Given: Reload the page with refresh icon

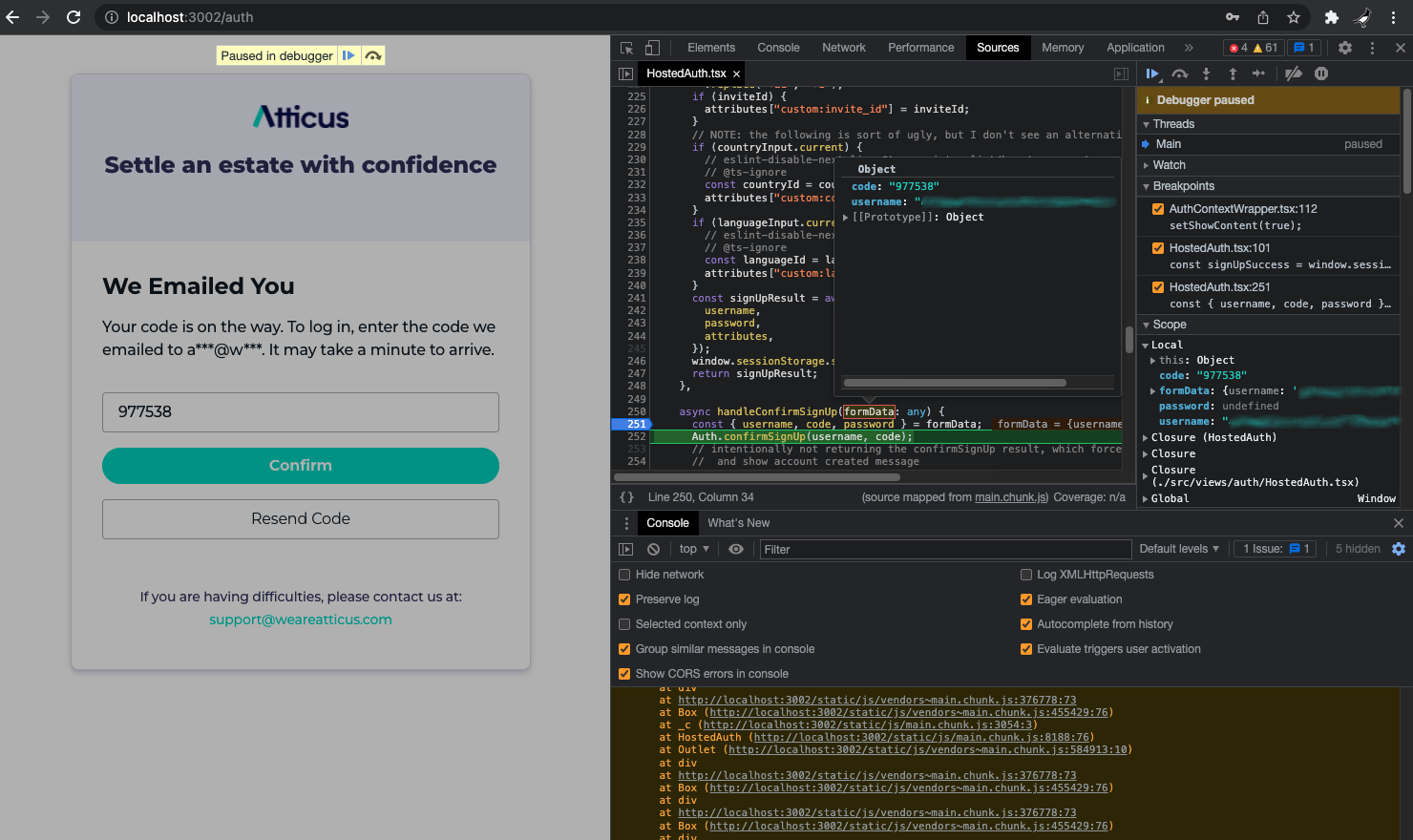Looking at the screenshot, I should pos(74,17).
